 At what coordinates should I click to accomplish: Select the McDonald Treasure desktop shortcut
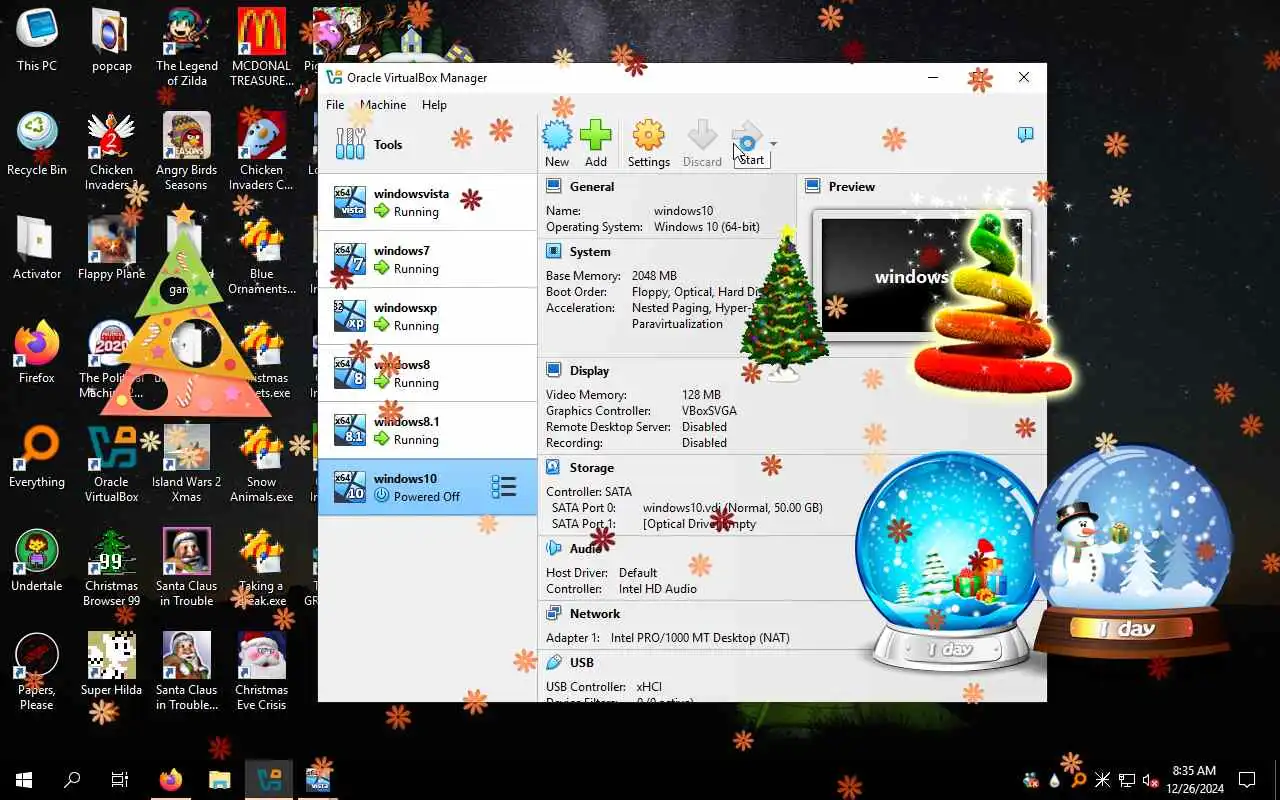[262, 47]
